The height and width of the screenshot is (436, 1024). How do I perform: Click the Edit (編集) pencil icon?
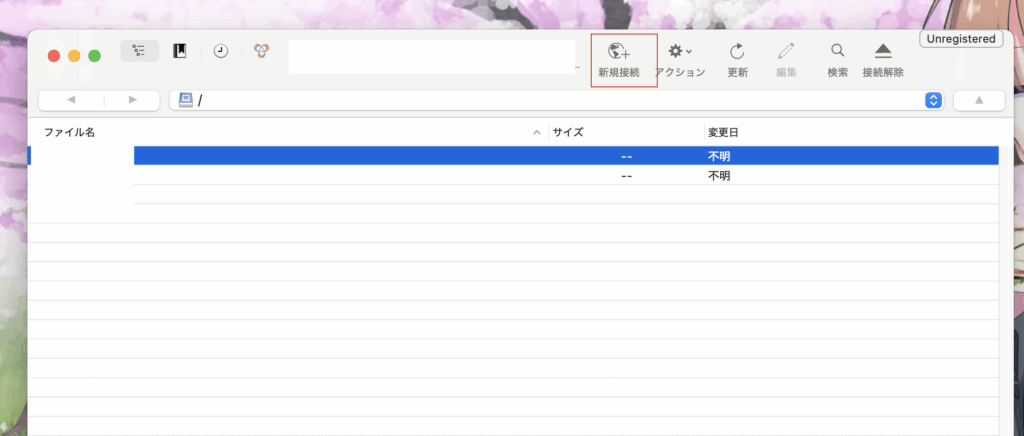point(786,52)
